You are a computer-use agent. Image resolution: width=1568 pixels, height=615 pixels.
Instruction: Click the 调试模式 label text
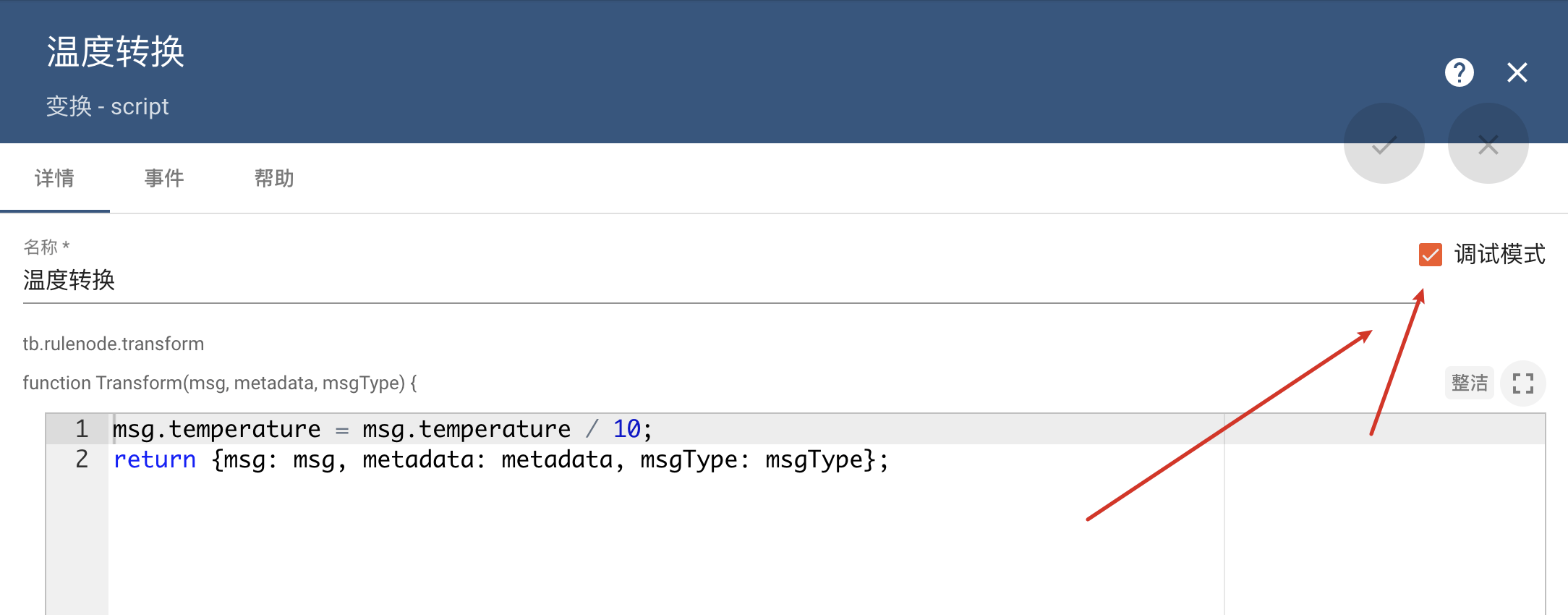[1499, 255]
